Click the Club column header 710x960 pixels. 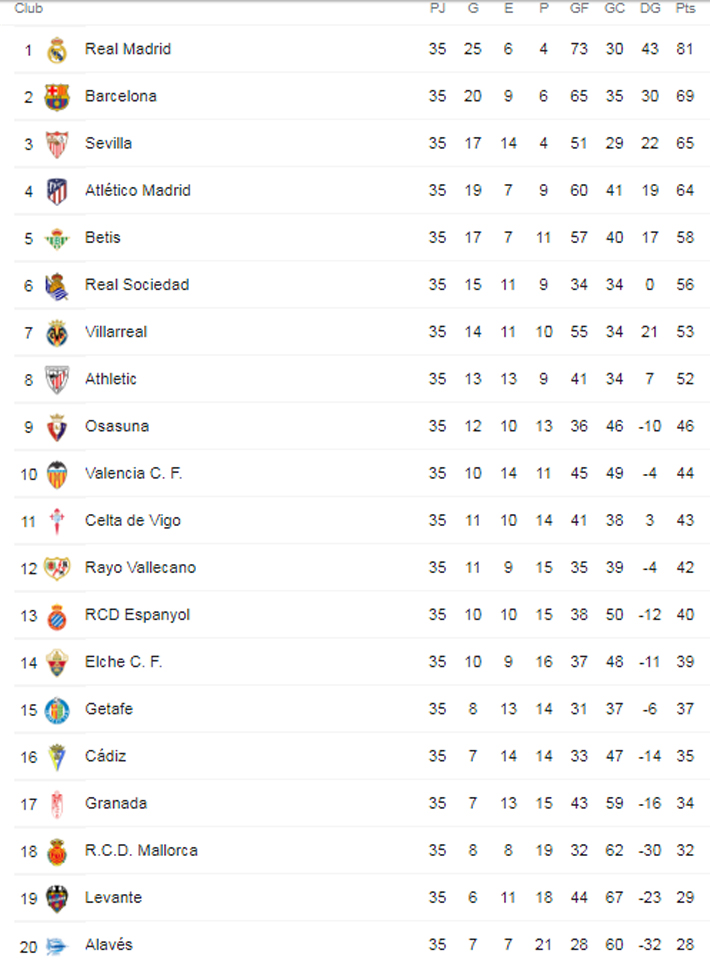click(28, 9)
